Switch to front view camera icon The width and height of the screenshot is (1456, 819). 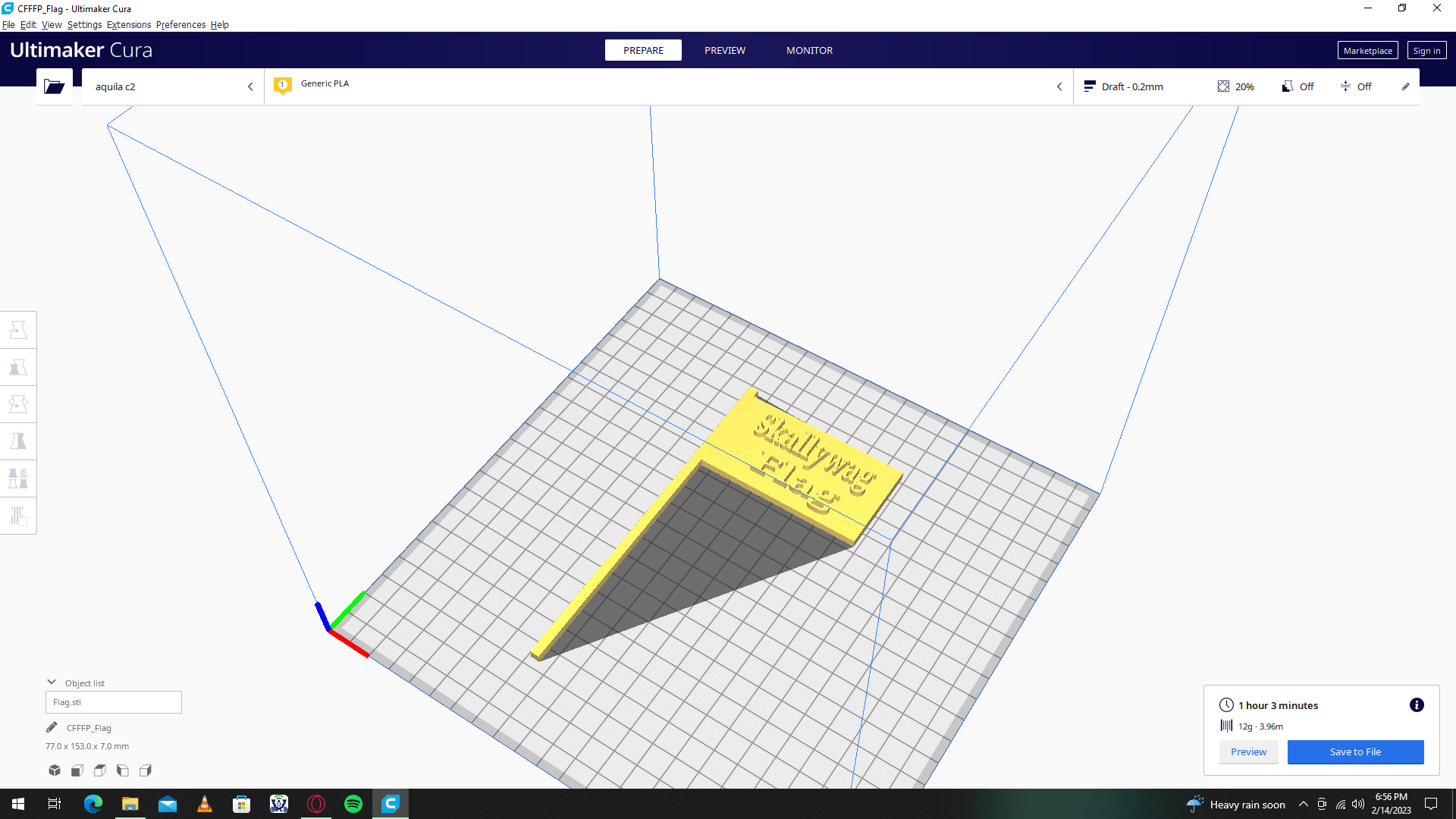coord(77,770)
